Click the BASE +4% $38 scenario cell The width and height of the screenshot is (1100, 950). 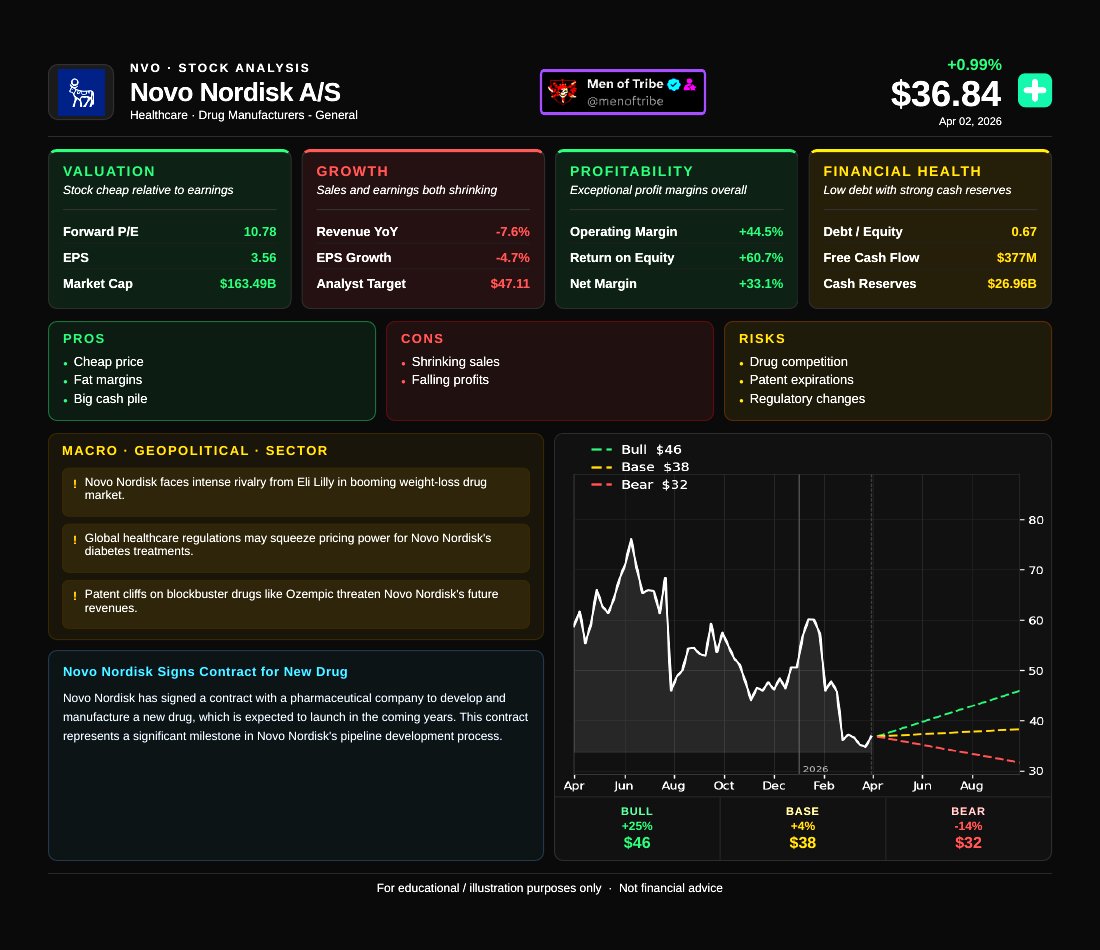click(803, 828)
